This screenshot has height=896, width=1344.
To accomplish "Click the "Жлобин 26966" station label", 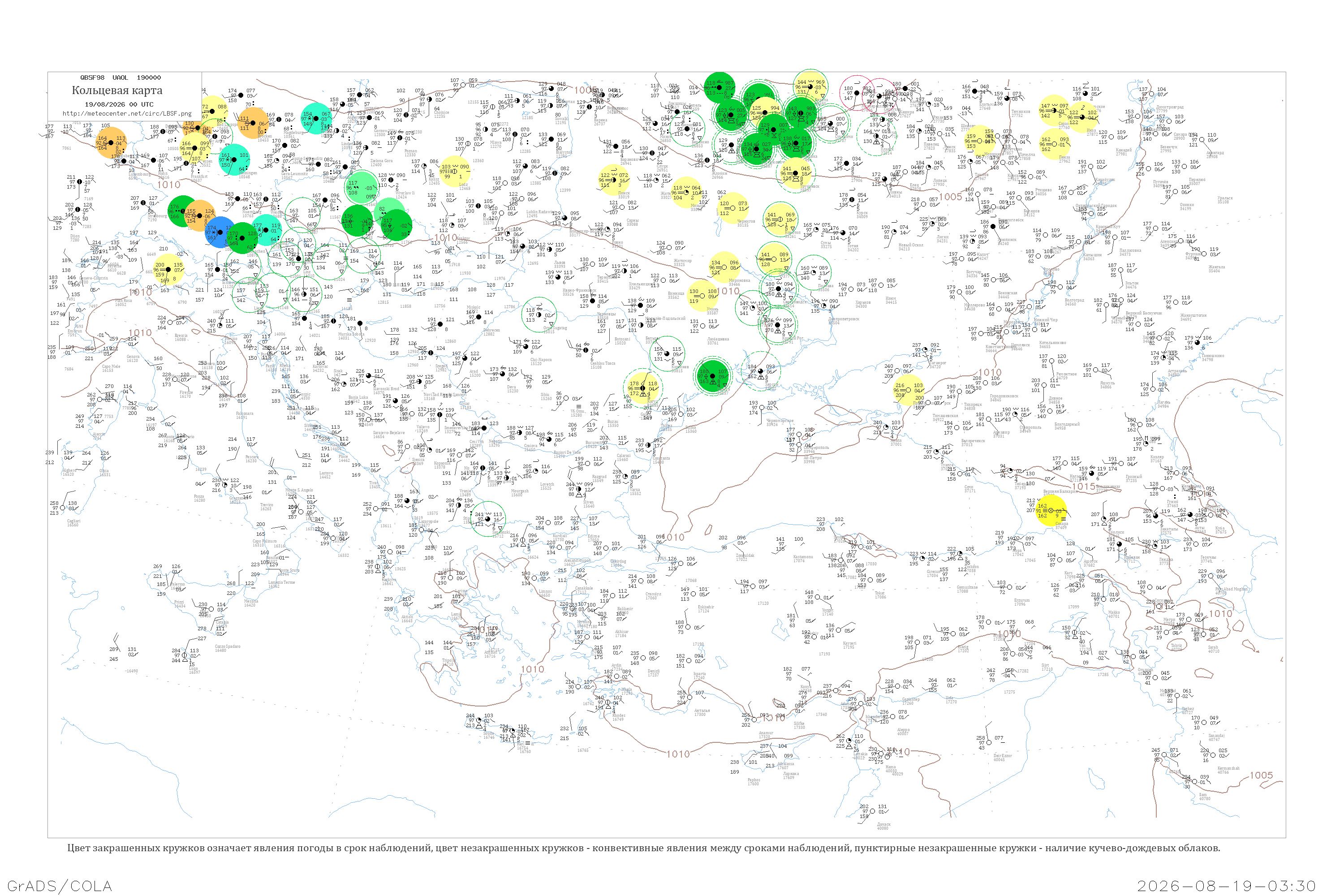I will (719, 175).
